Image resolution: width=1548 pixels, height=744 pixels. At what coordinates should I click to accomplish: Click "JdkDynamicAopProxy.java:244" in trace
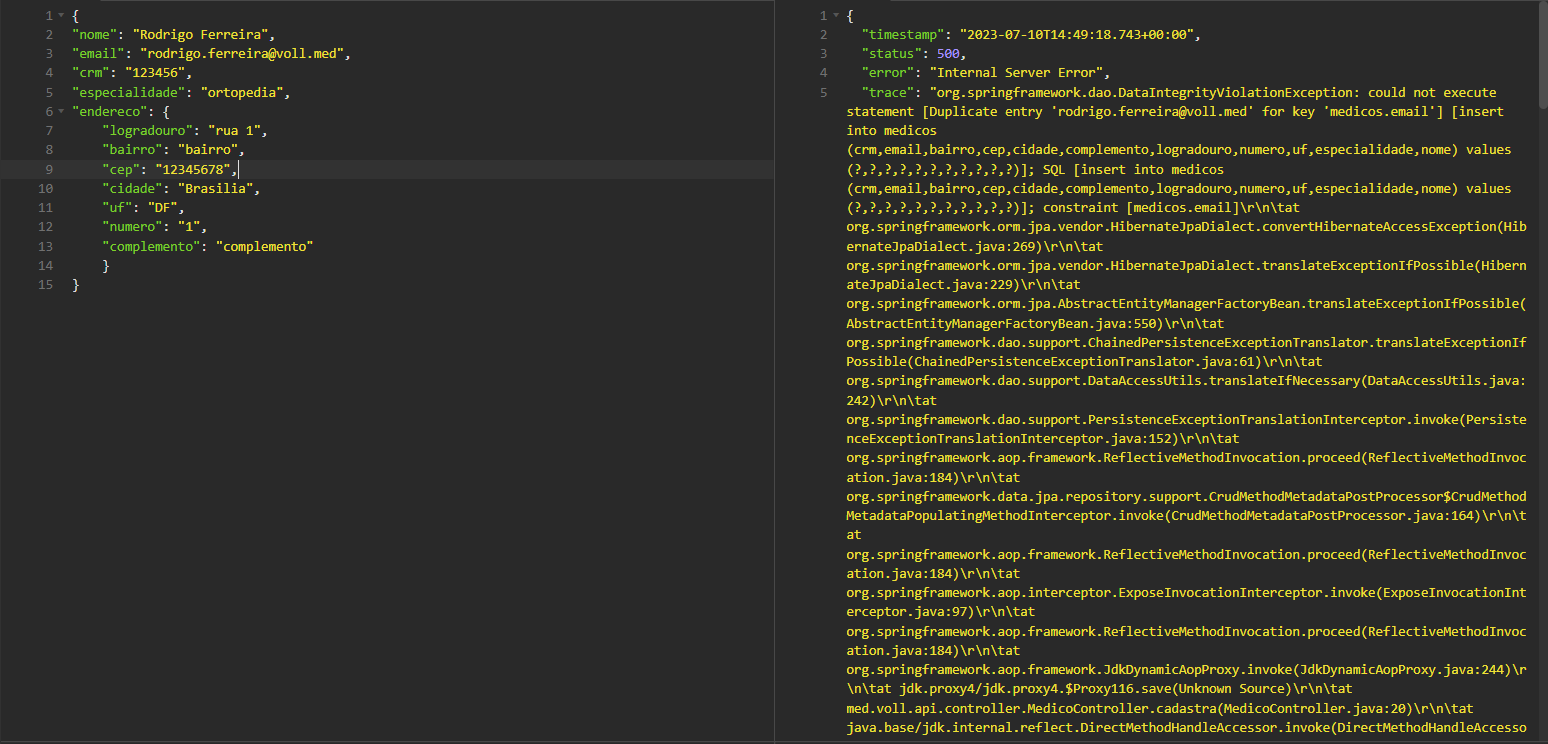click(1405, 670)
